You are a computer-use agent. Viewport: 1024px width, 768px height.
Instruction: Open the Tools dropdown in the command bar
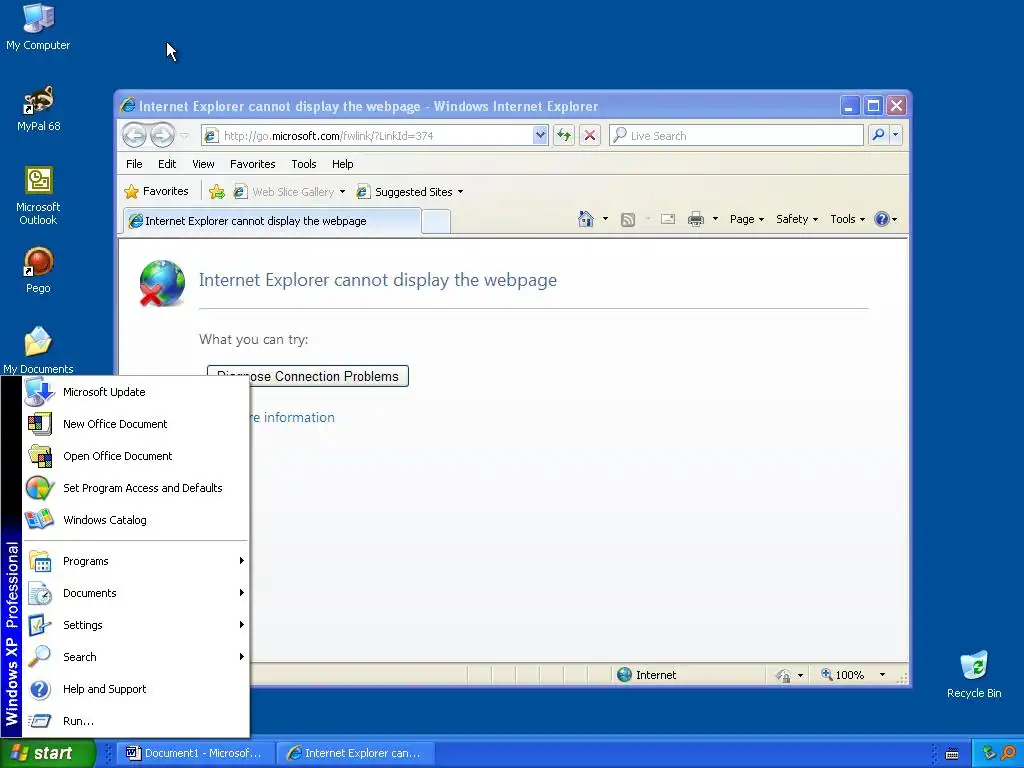click(x=848, y=219)
